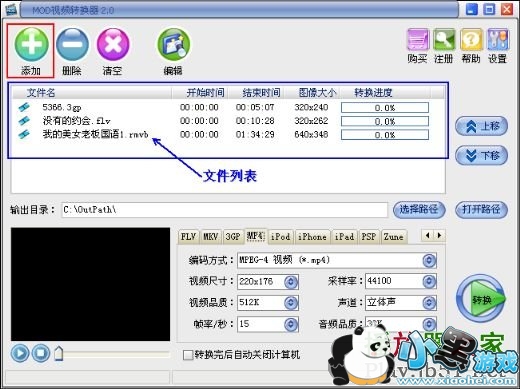Click the film icon beside 没有的约会.flv
520x389 pixels.
click(24, 121)
